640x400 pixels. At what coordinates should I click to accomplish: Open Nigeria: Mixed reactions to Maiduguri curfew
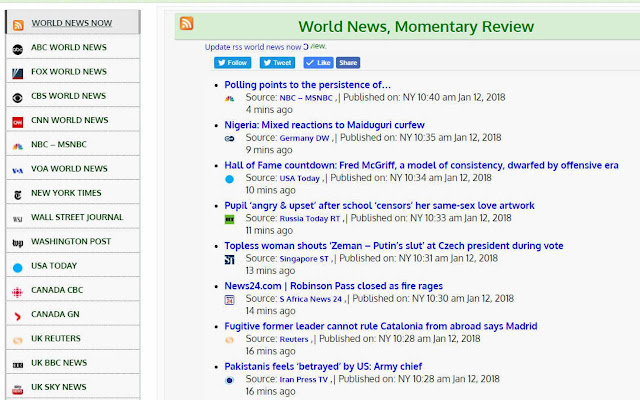tap(324, 125)
